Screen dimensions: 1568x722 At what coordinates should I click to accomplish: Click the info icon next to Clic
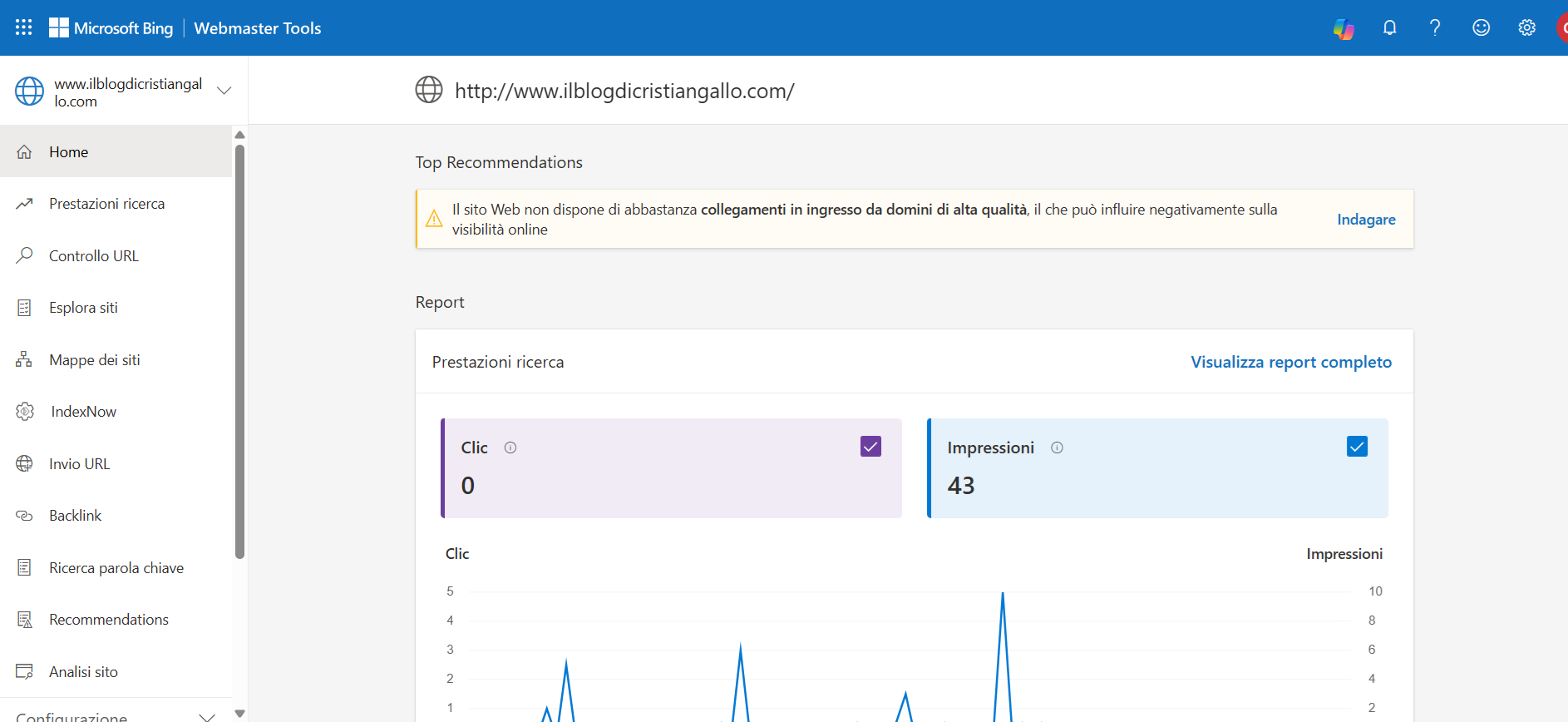[510, 448]
